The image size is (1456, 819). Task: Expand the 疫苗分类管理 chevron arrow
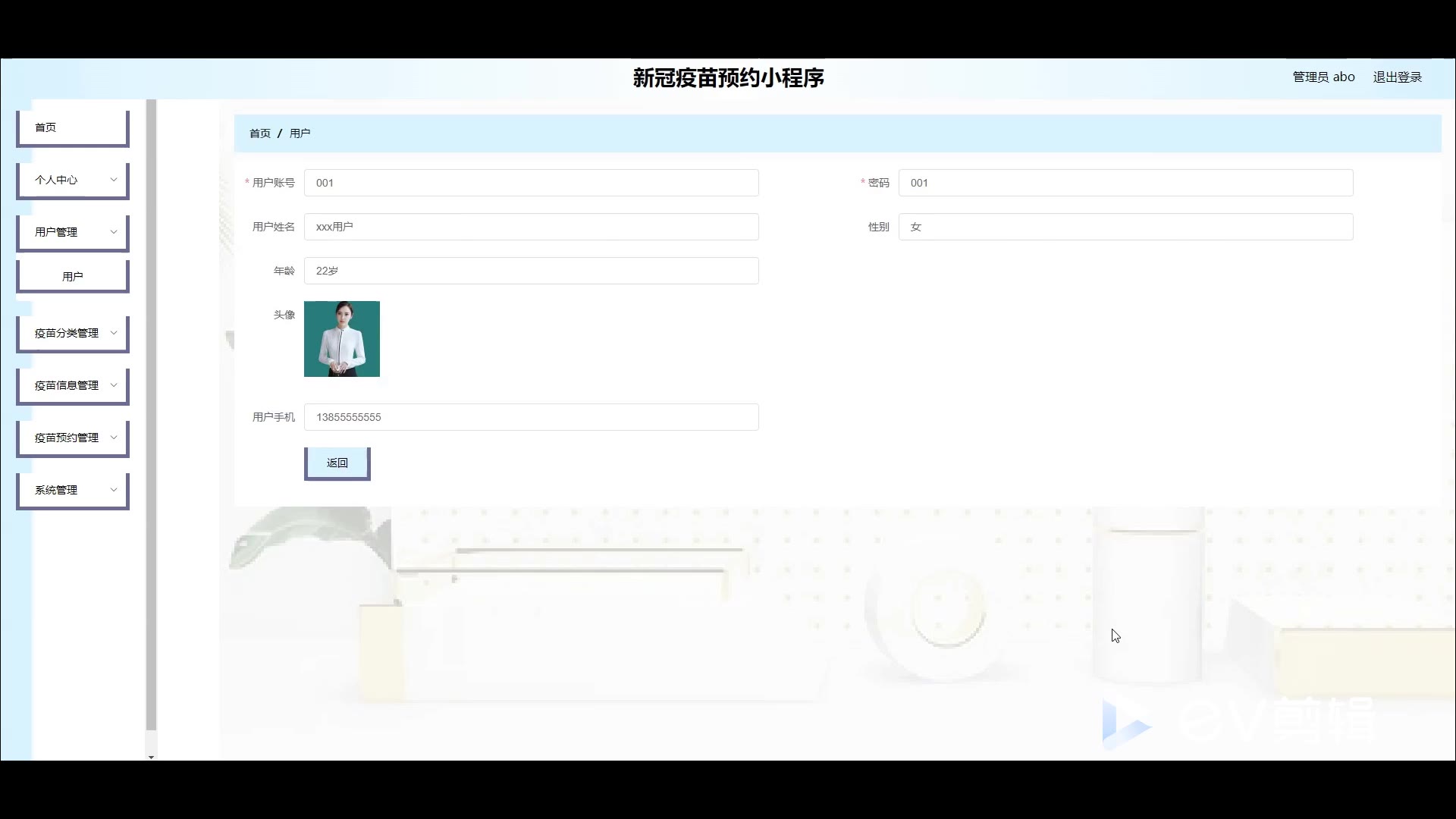point(114,333)
